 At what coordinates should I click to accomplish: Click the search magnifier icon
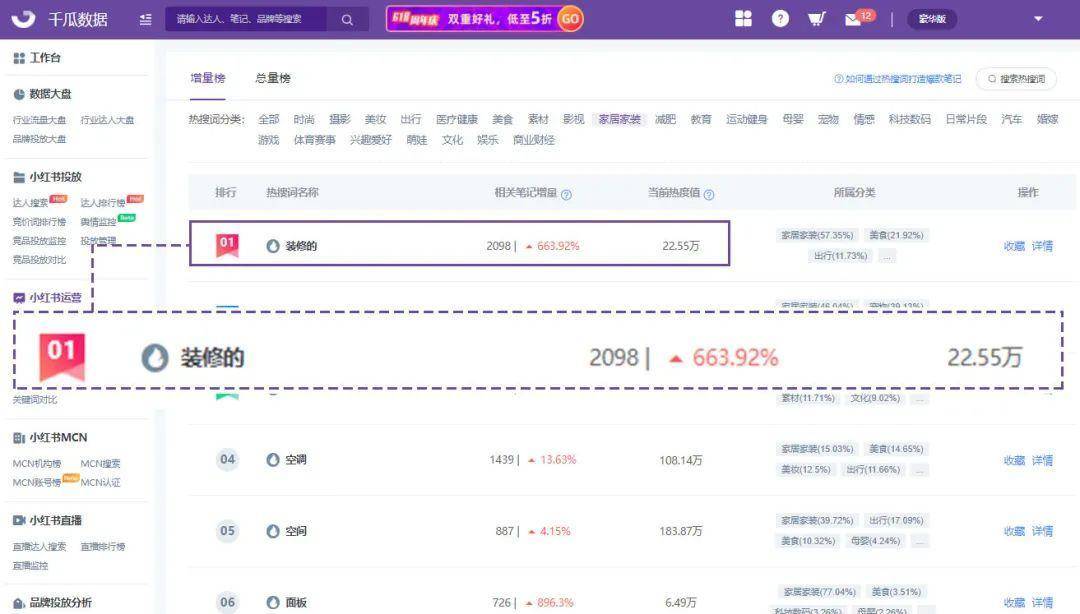[x=347, y=19]
